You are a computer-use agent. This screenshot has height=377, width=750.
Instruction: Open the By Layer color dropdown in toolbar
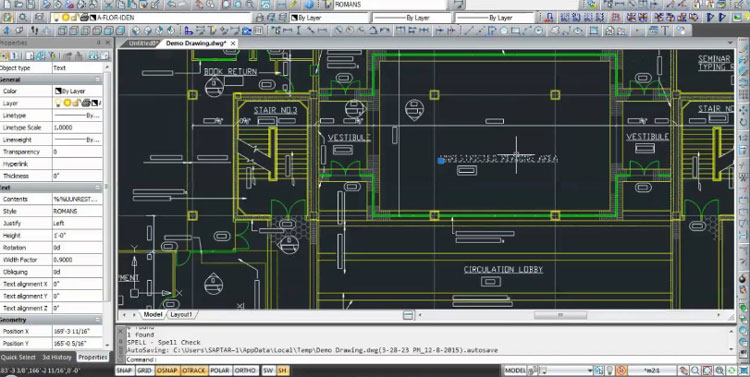pos(329,18)
